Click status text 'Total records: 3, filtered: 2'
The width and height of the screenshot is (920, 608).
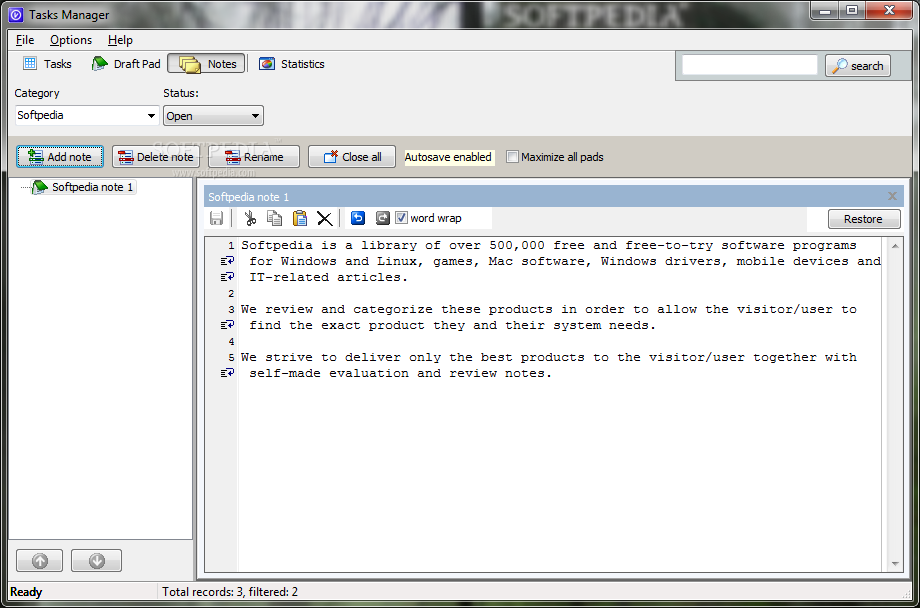click(x=230, y=592)
